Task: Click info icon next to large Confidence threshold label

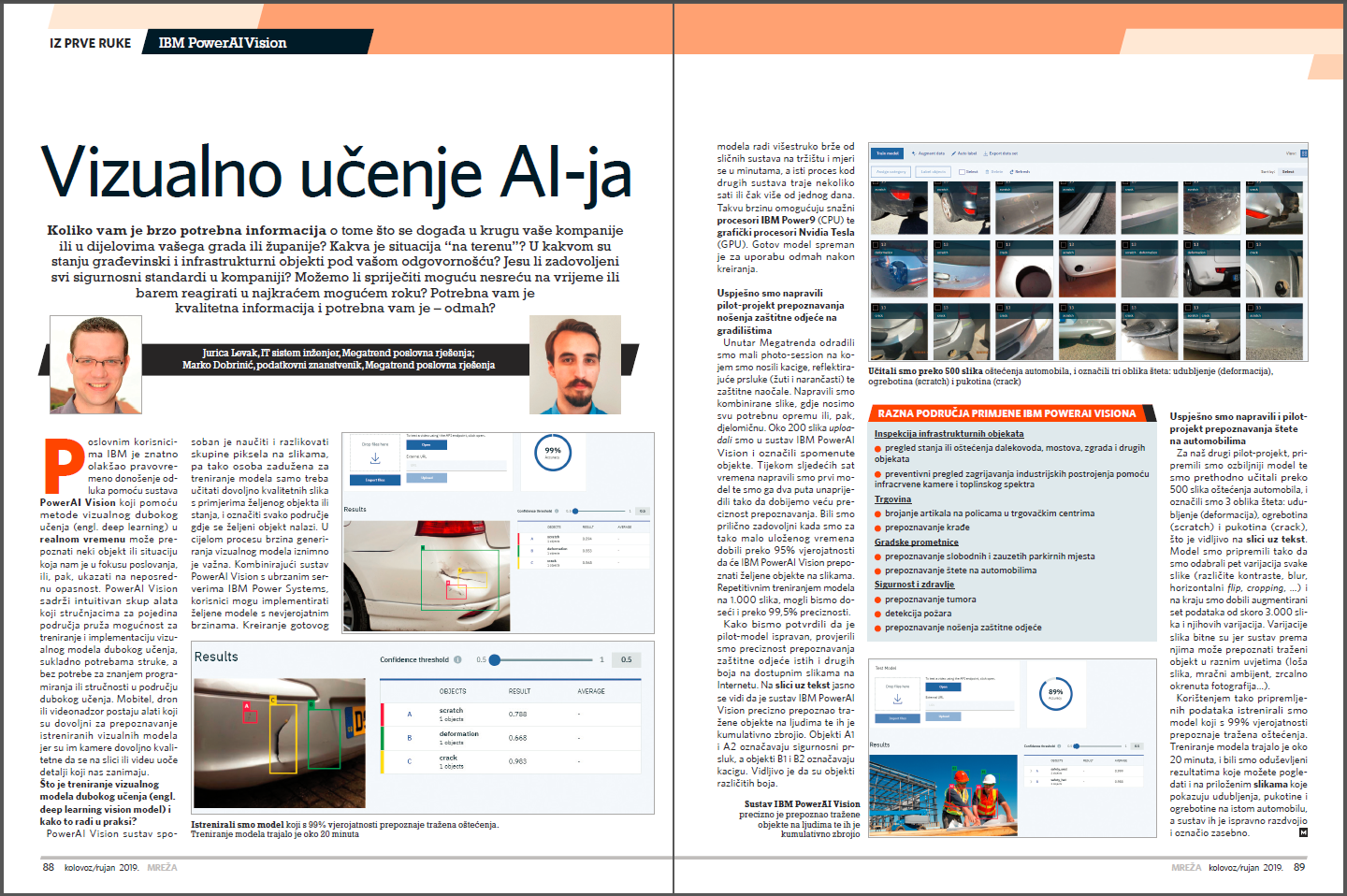Action: tap(457, 659)
